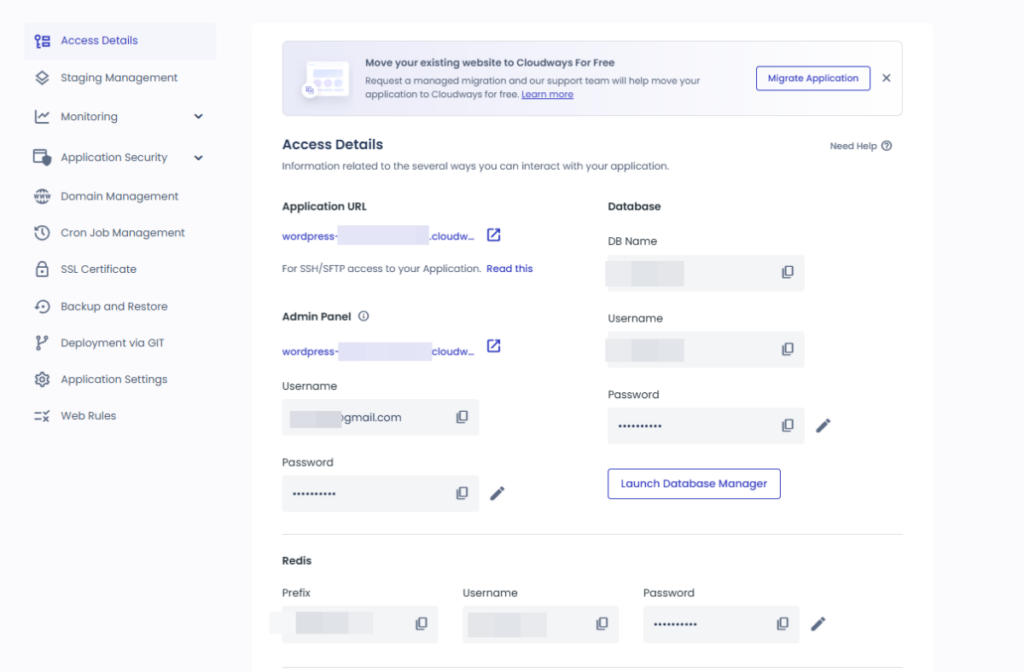This screenshot has height=672, width=1024.
Task: Click the Database password field
Action: [x=706, y=426]
